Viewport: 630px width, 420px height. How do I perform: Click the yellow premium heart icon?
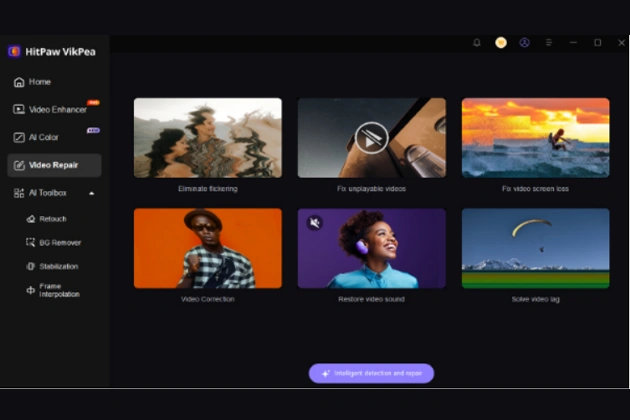click(x=501, y=43)
